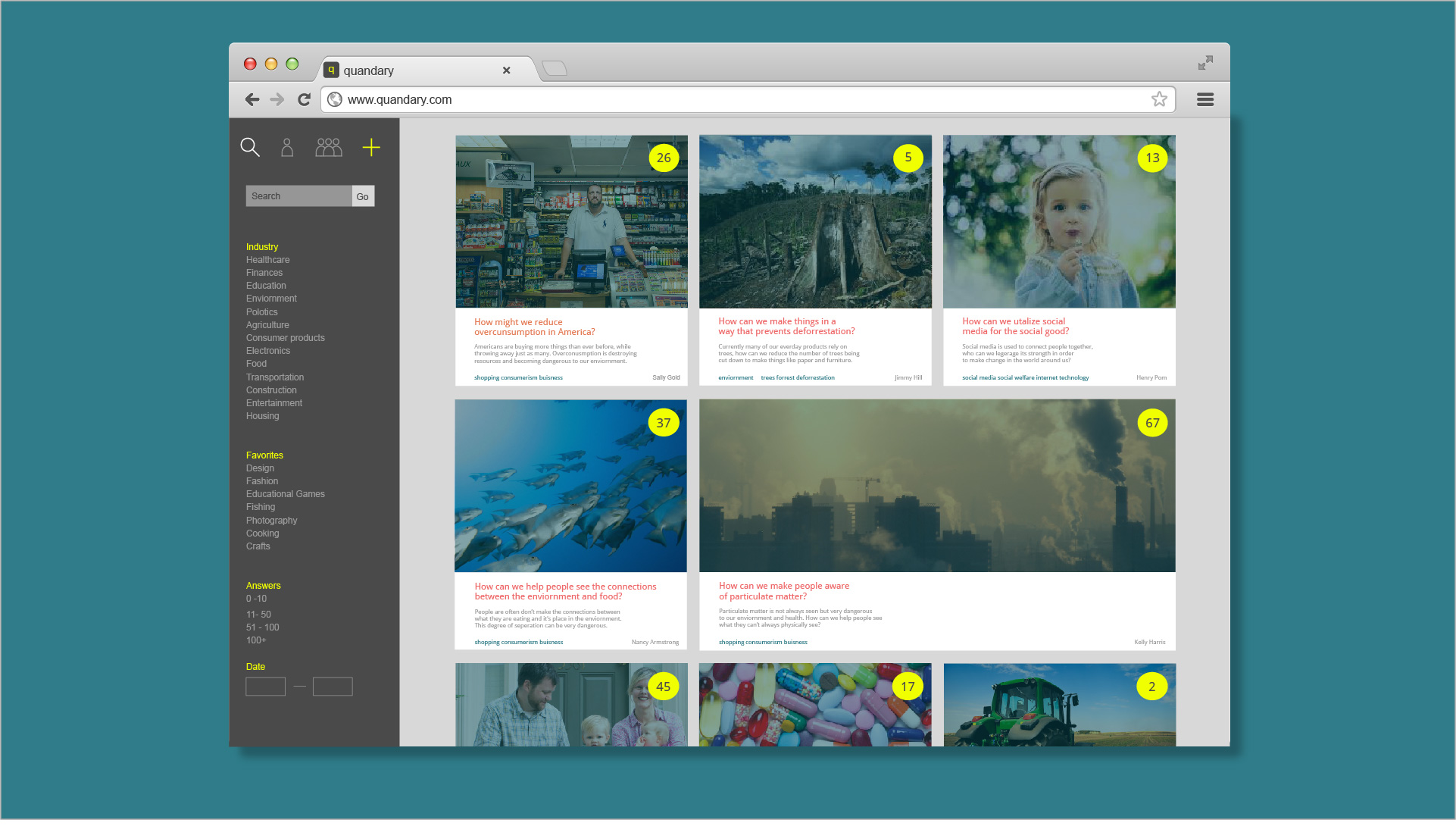This screenshot has width=1456, height=826.
Task: Open a new browser tab
Action: [x=555, y=68]
